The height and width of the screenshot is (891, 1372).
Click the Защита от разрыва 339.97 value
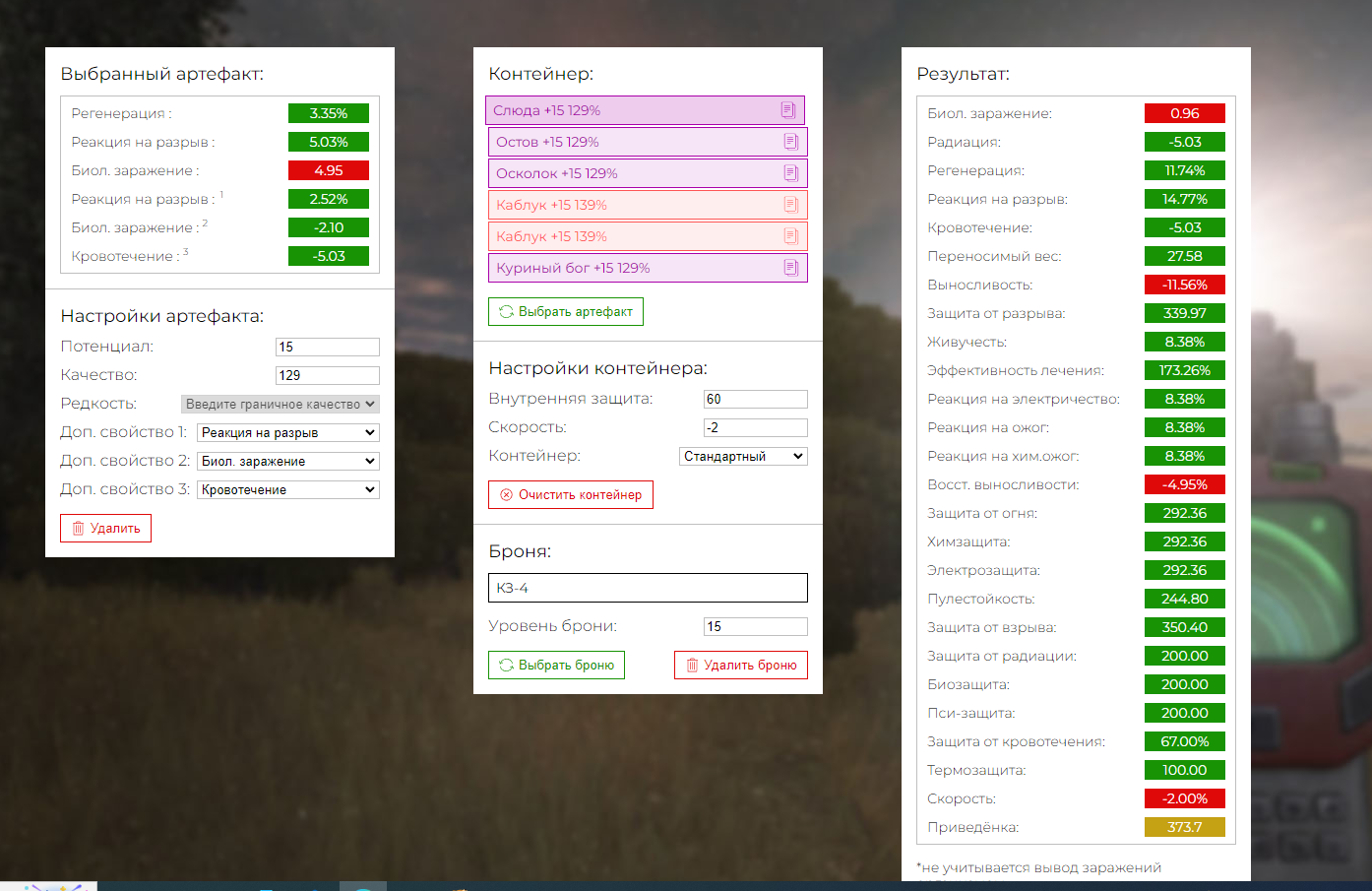pyautogui.click(x=1185, y=313)
